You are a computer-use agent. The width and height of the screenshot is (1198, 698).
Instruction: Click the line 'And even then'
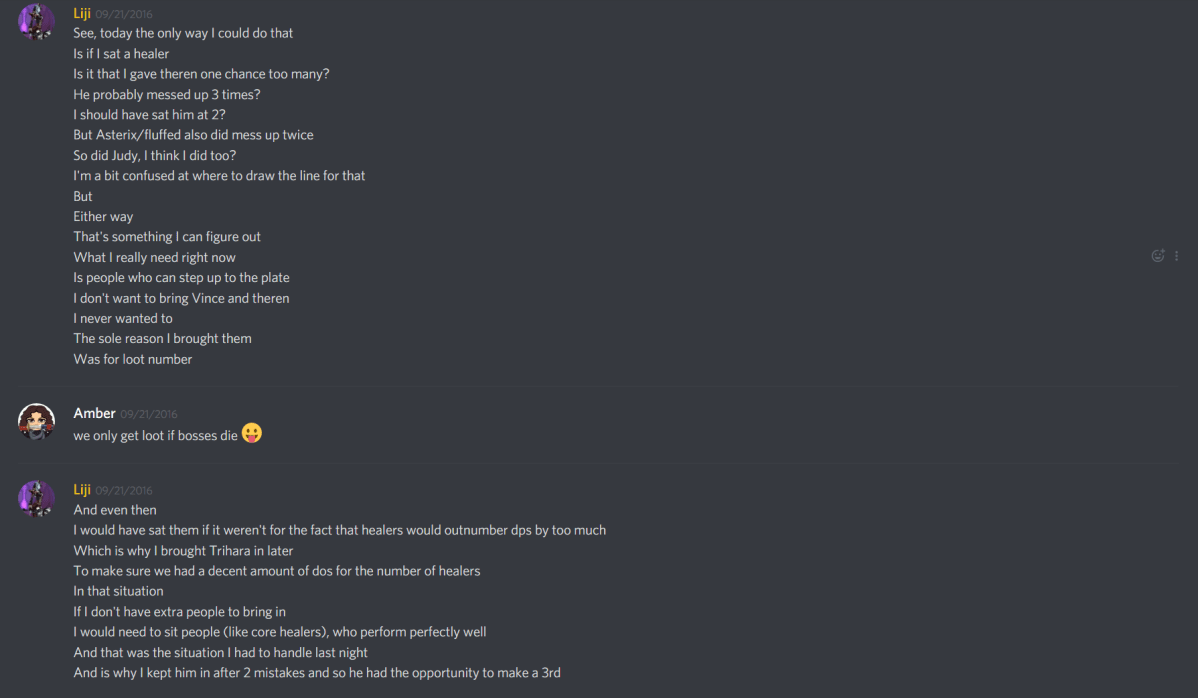pos(114,509)
